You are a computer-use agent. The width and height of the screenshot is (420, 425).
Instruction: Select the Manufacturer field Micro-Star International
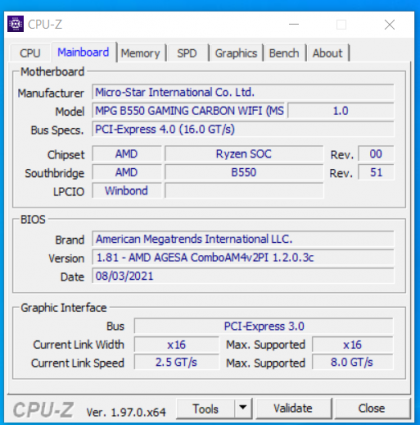(243, 92)
